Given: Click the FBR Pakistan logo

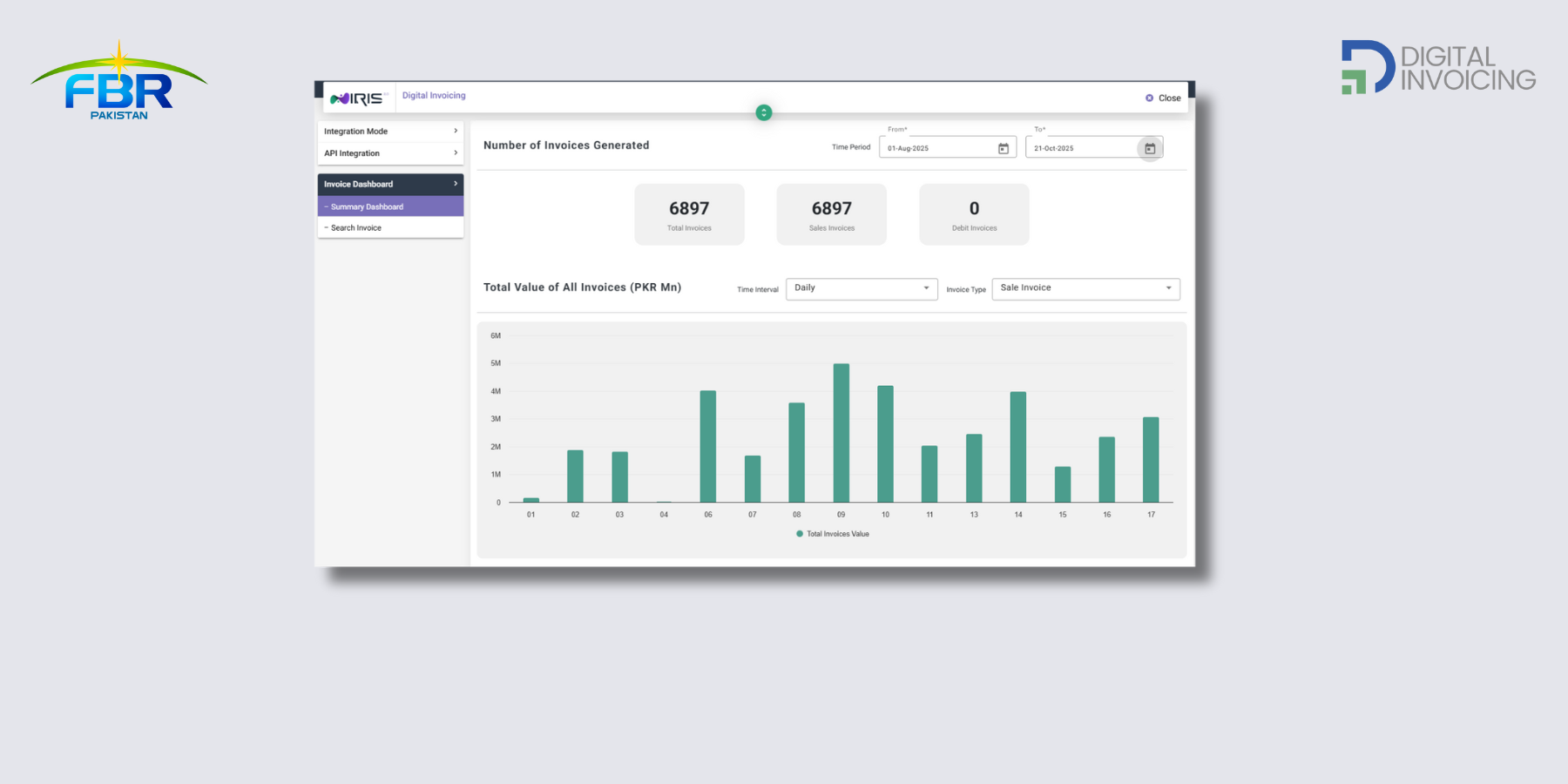Looking at the screenshot, I should tap(119, 81).
